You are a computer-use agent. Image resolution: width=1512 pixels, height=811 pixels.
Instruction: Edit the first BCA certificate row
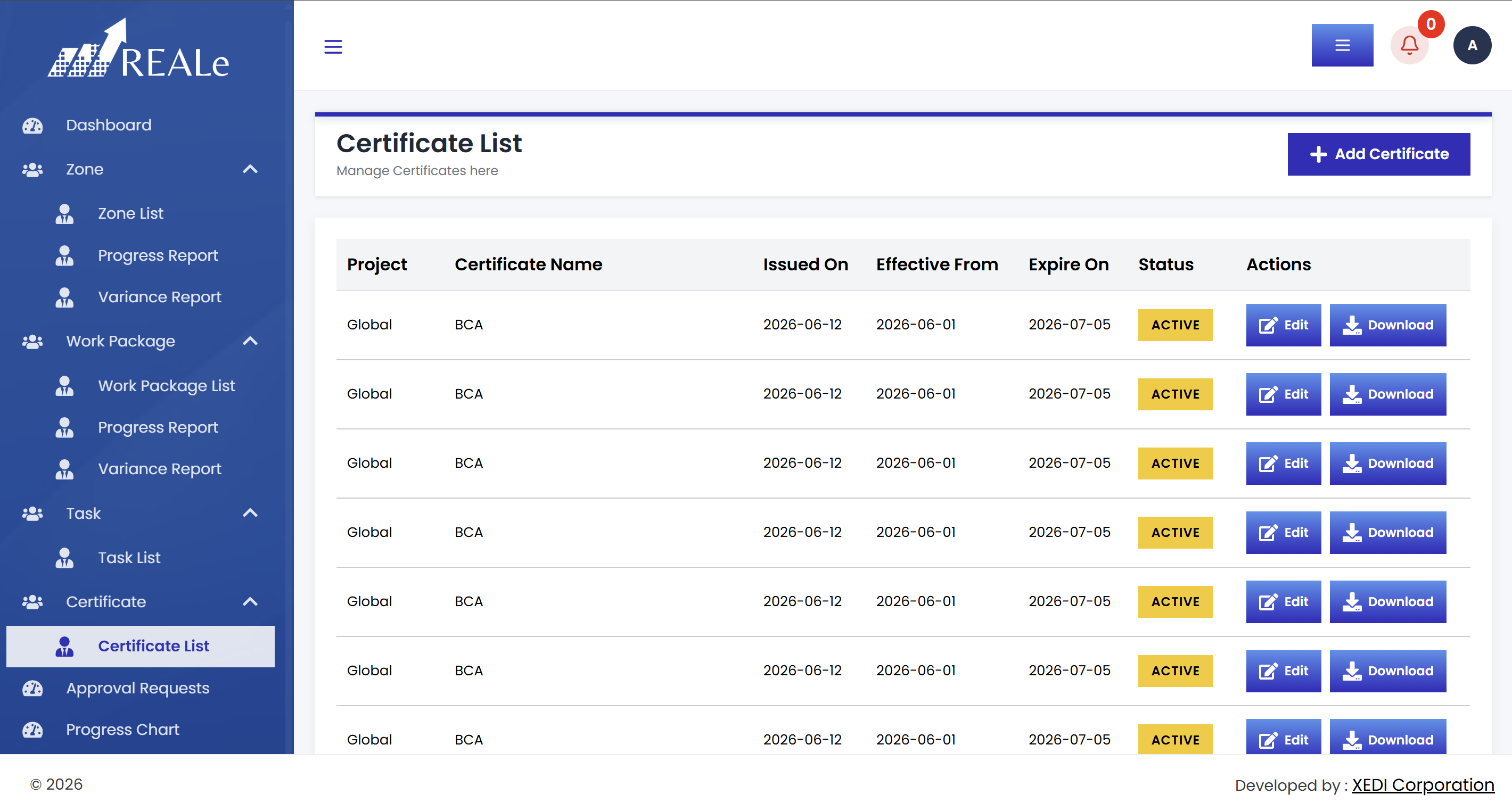[1283, 325]
